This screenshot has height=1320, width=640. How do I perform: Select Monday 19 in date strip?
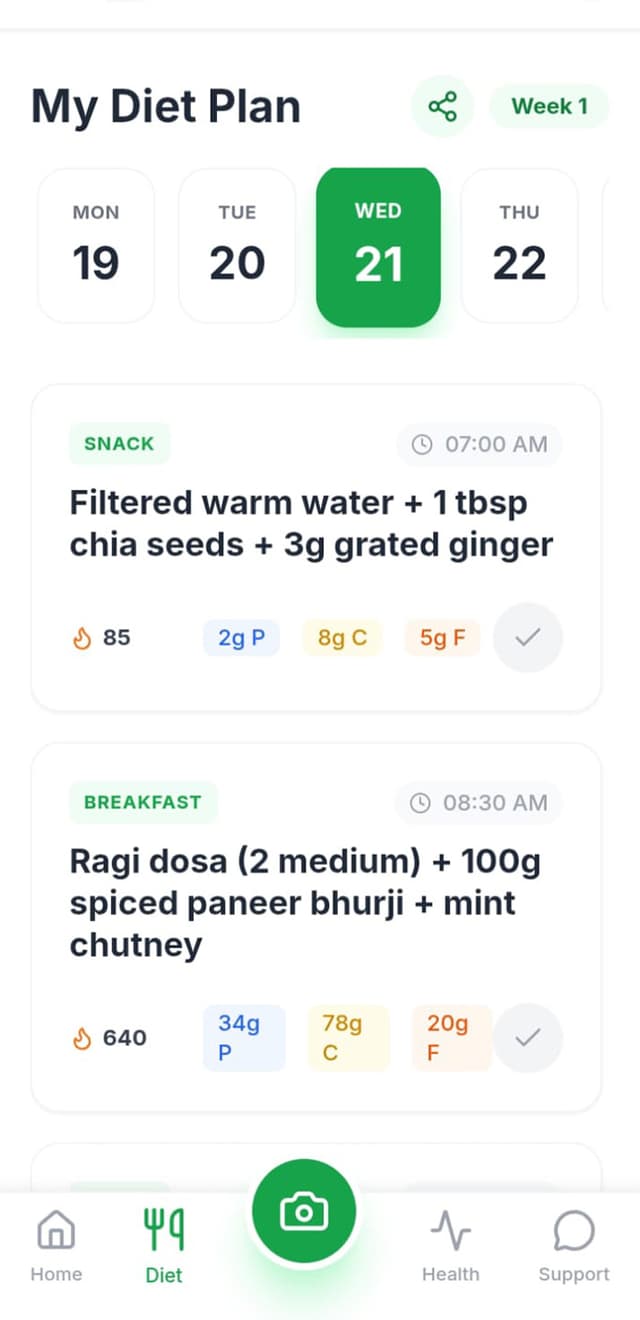point(96,245)
